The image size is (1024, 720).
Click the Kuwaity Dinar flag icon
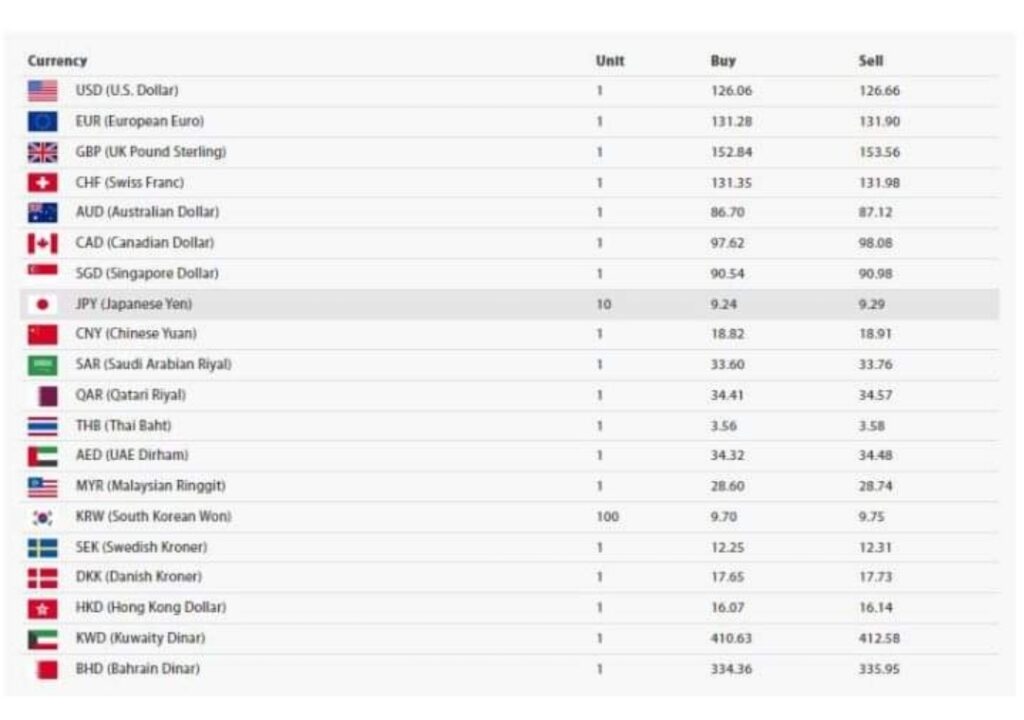[42, 638]
